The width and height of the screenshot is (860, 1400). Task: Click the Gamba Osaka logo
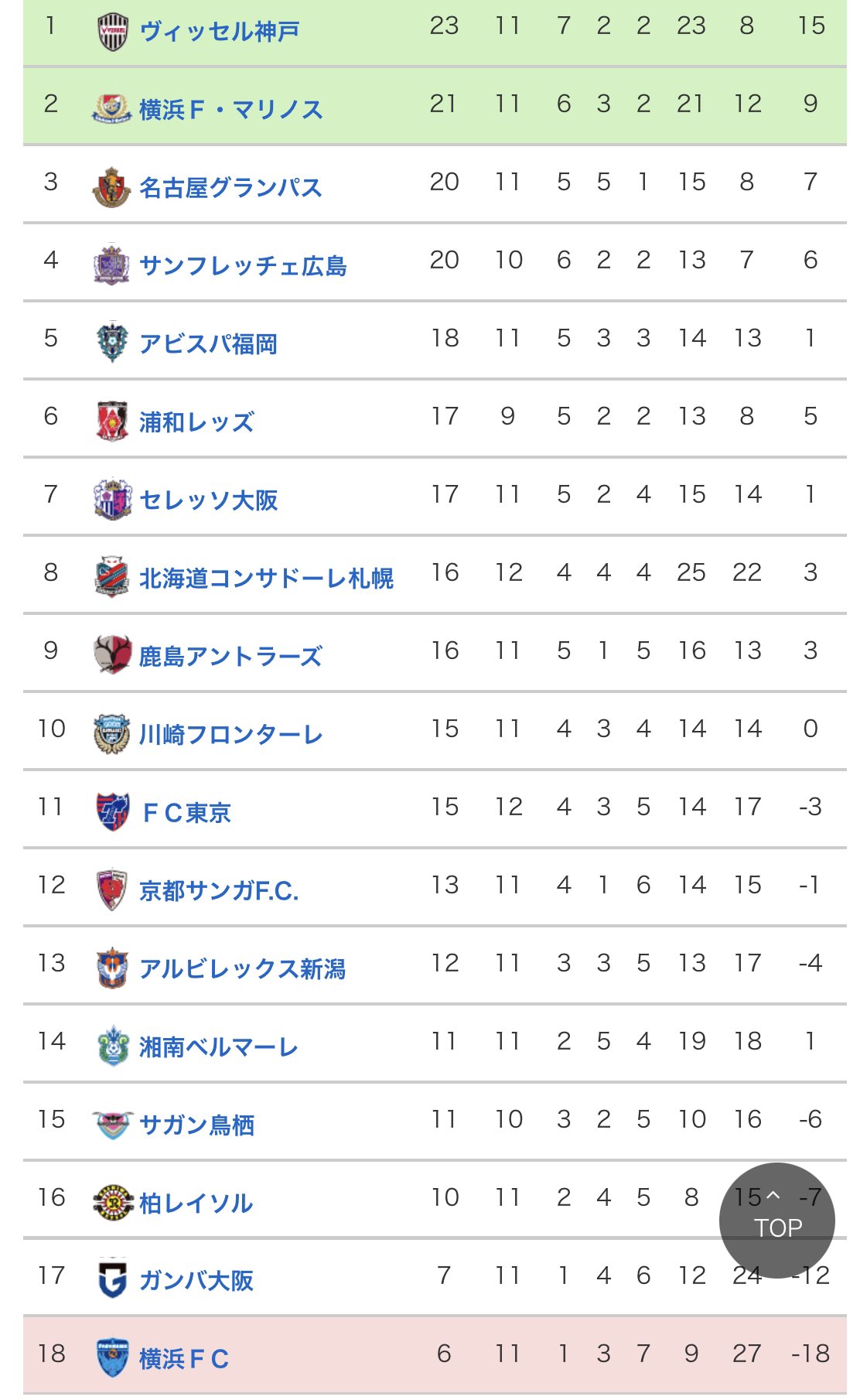pyautogui.click(x=112, y=1279)
